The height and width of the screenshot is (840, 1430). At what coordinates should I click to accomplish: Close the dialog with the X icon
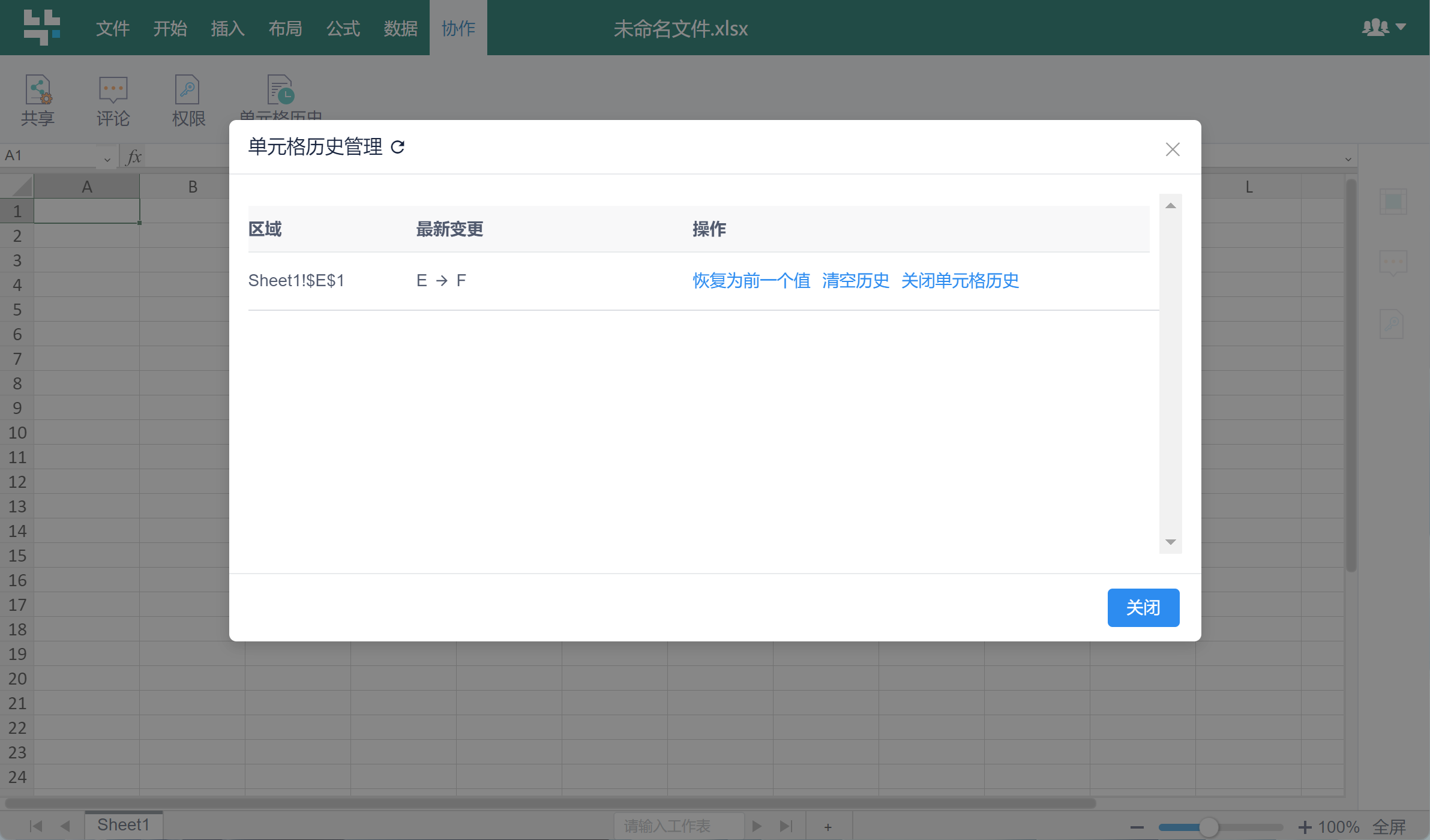pos(1173,149)
